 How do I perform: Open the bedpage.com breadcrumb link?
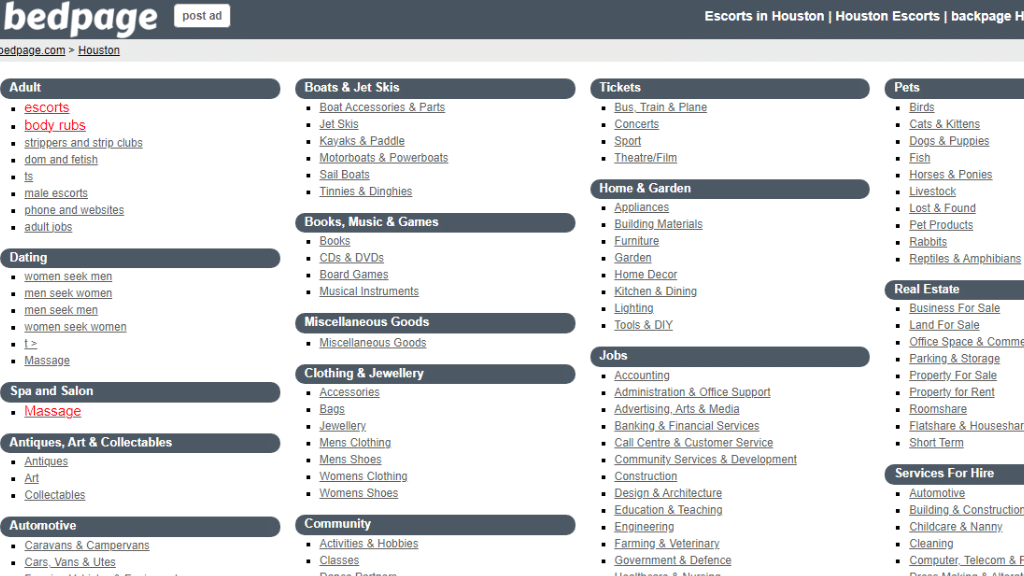click(x=32, y=50)
